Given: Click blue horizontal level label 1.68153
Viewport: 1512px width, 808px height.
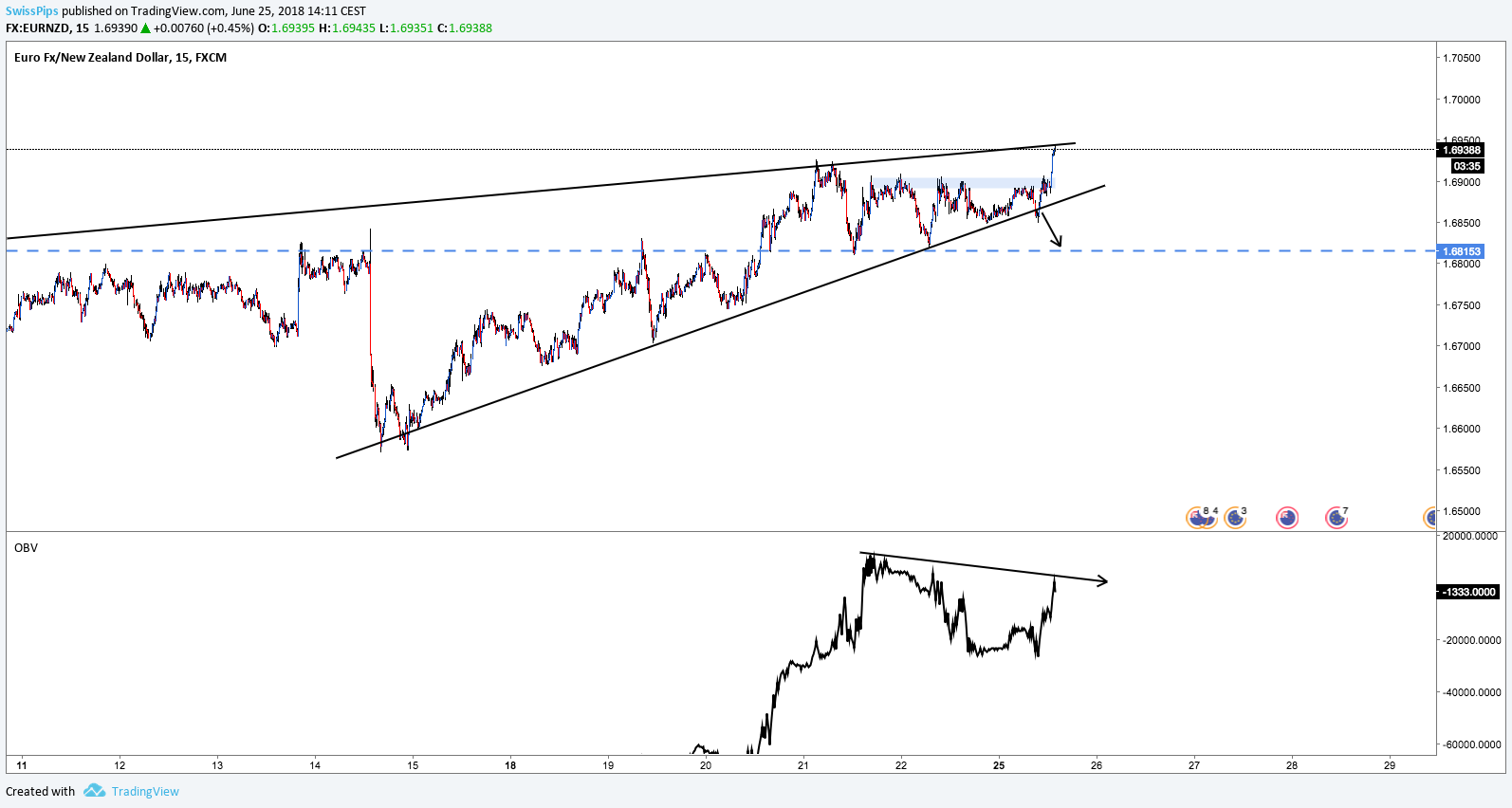Looking at the screenshot, I should (1461, 251).
